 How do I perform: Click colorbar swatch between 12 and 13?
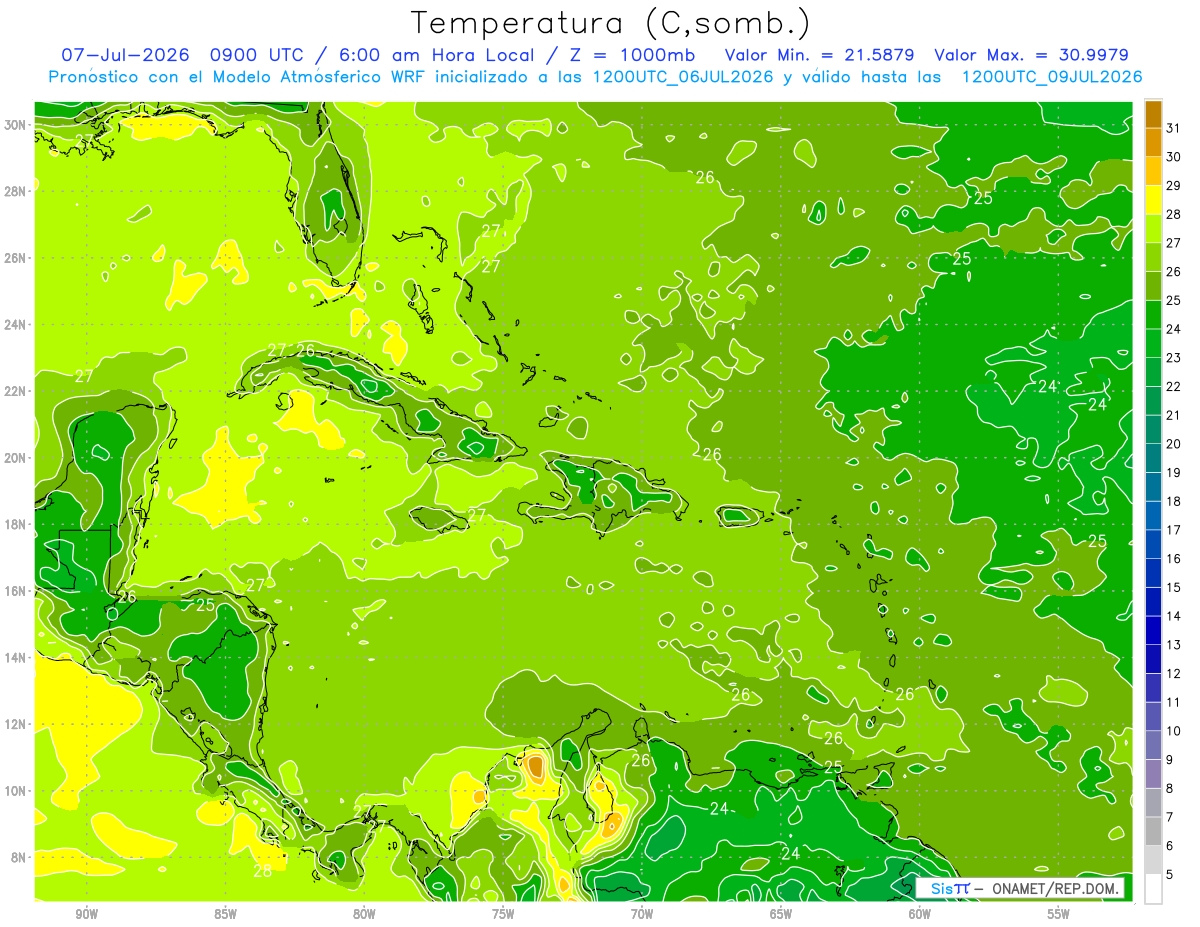[1153, 659]
